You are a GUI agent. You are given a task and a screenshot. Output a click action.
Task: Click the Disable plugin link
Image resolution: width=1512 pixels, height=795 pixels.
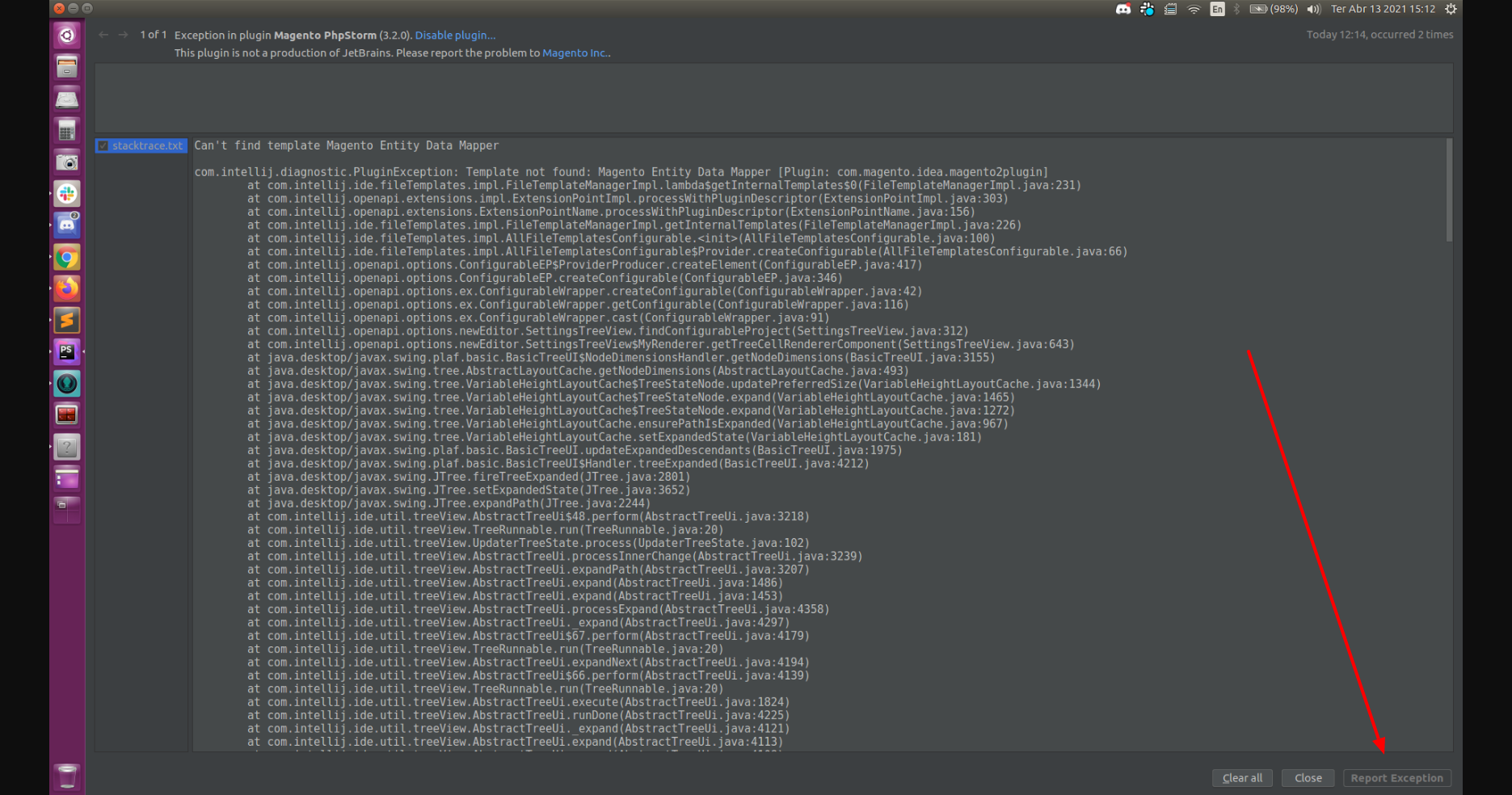(455, 35)
